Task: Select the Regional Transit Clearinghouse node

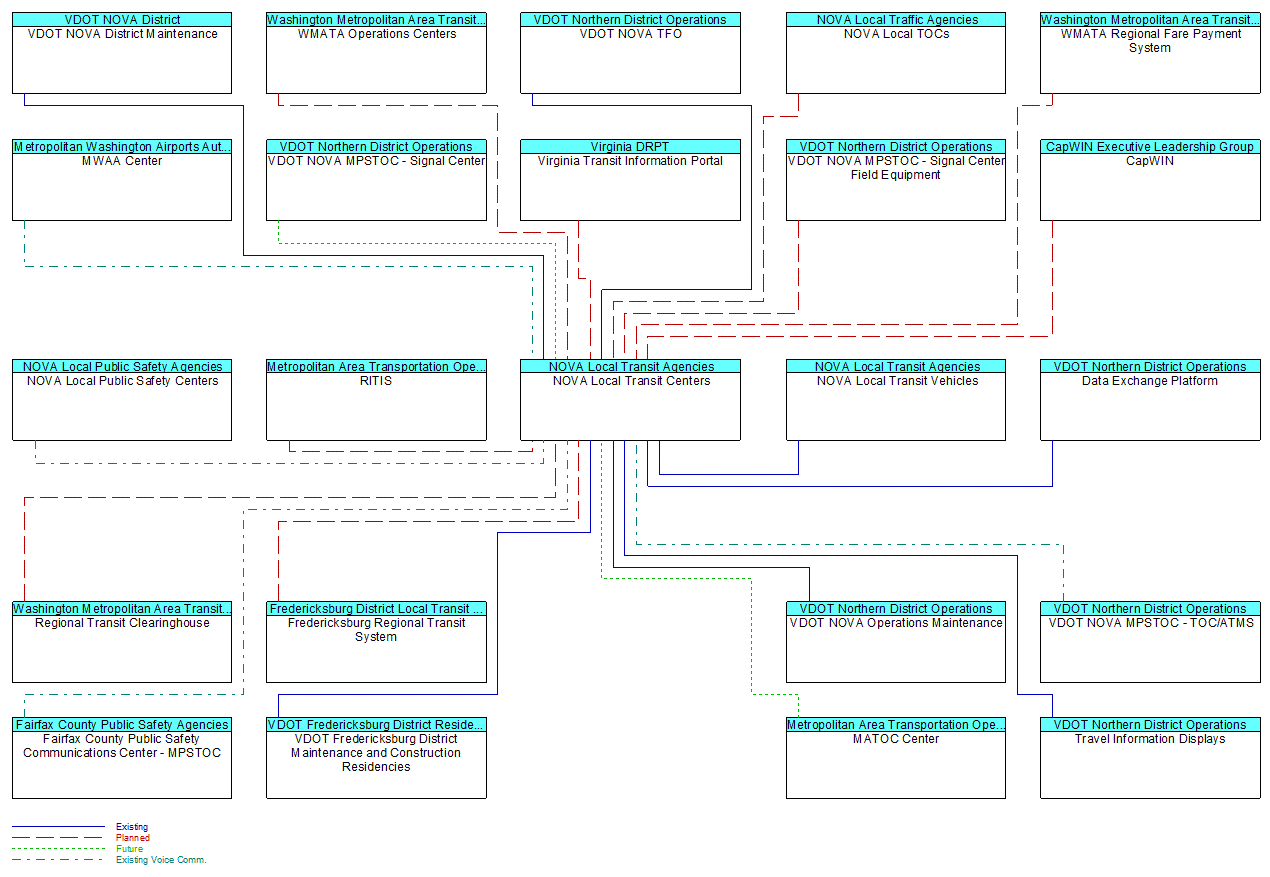Action: coord(122,642)
